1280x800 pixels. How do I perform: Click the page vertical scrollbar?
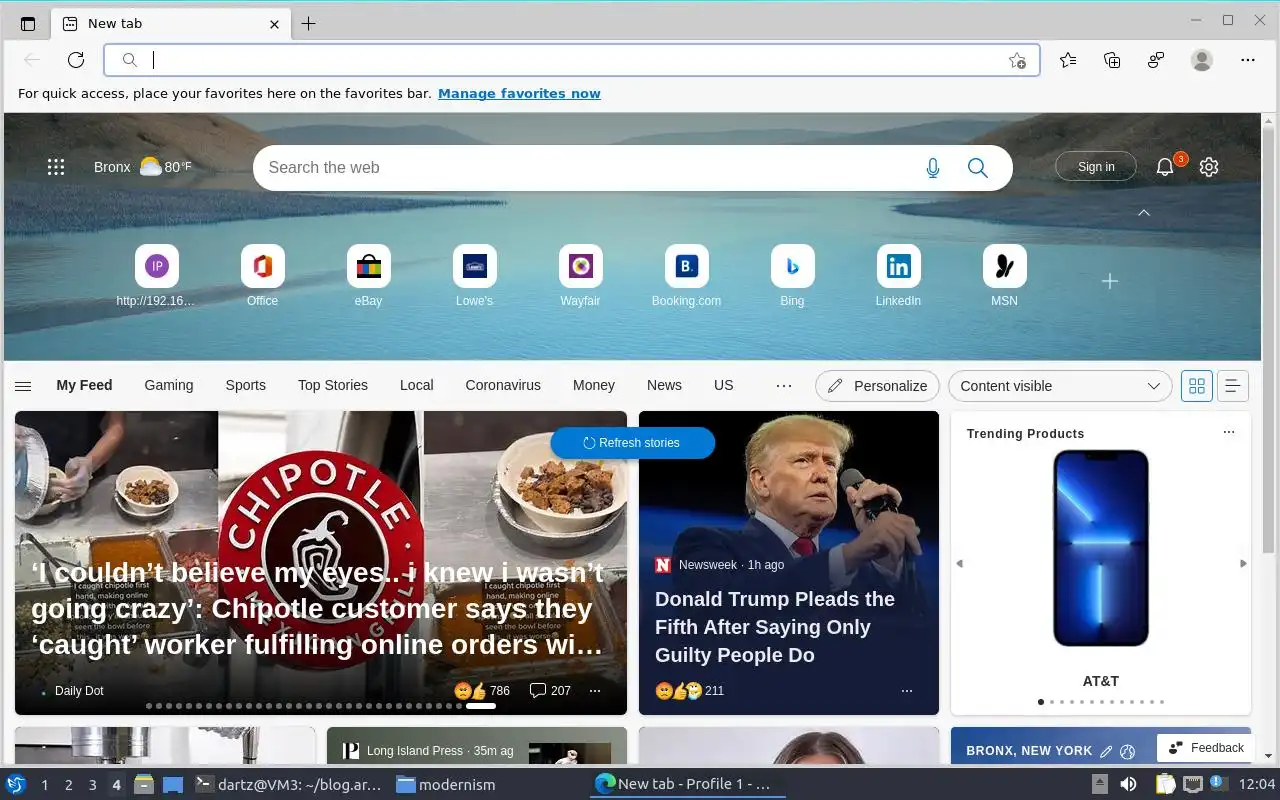(x=1269, y=340)
